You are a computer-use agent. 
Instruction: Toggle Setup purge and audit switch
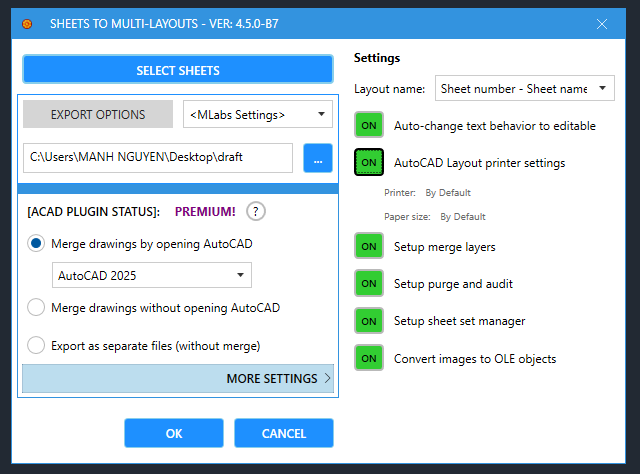pyautogui.click(x=369, y=283)
